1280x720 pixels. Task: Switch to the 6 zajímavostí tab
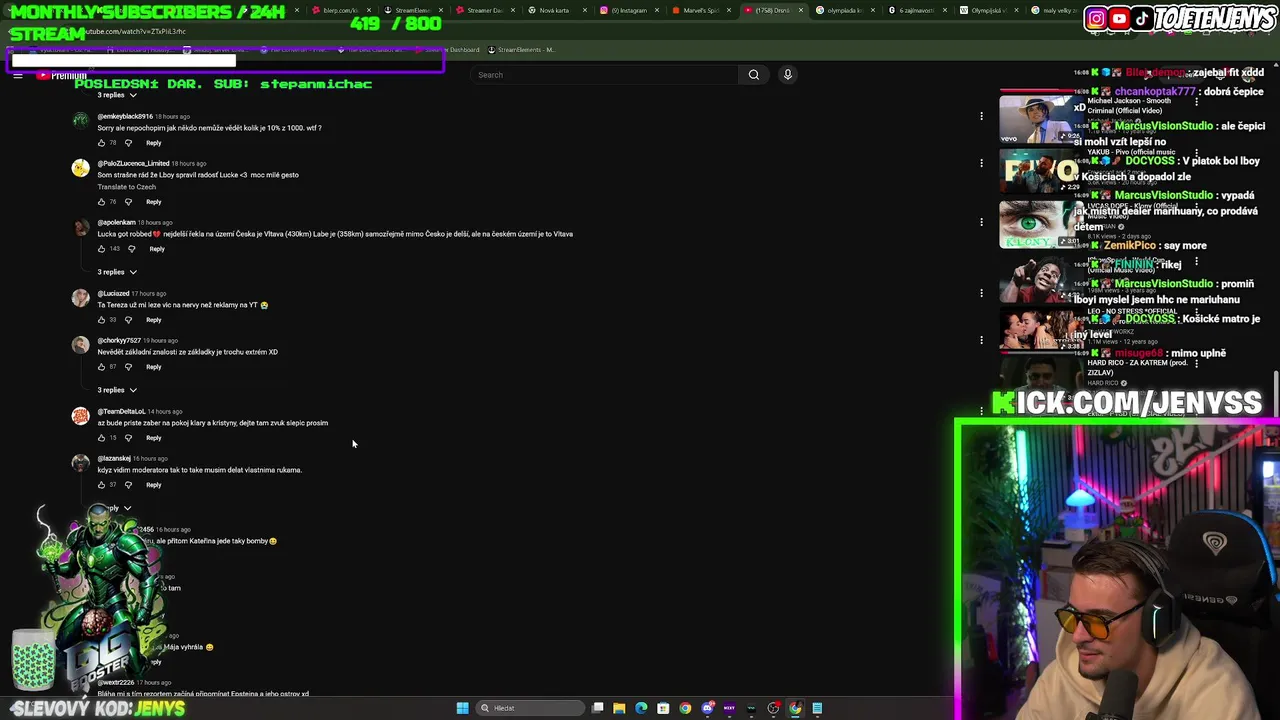[915, 10]
